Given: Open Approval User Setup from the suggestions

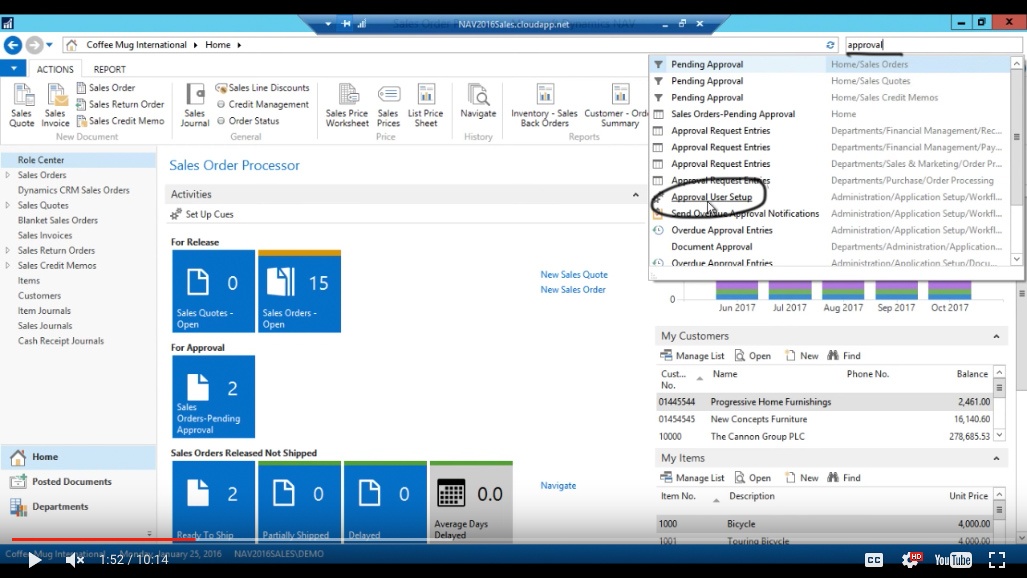Looking at the screenshot, I should coord(712,197).
